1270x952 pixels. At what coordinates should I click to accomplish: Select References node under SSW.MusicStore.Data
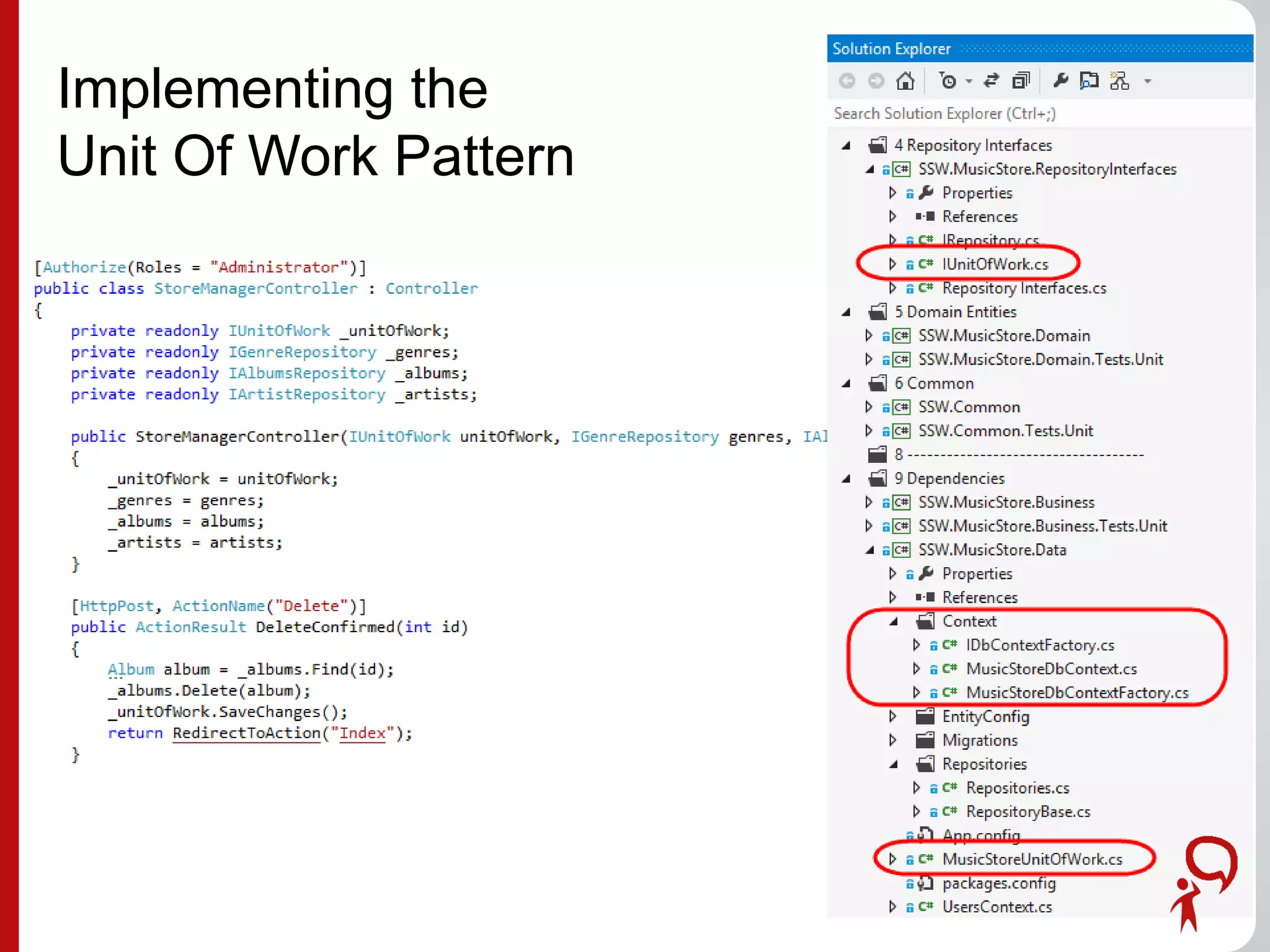[x=980, y=597]
